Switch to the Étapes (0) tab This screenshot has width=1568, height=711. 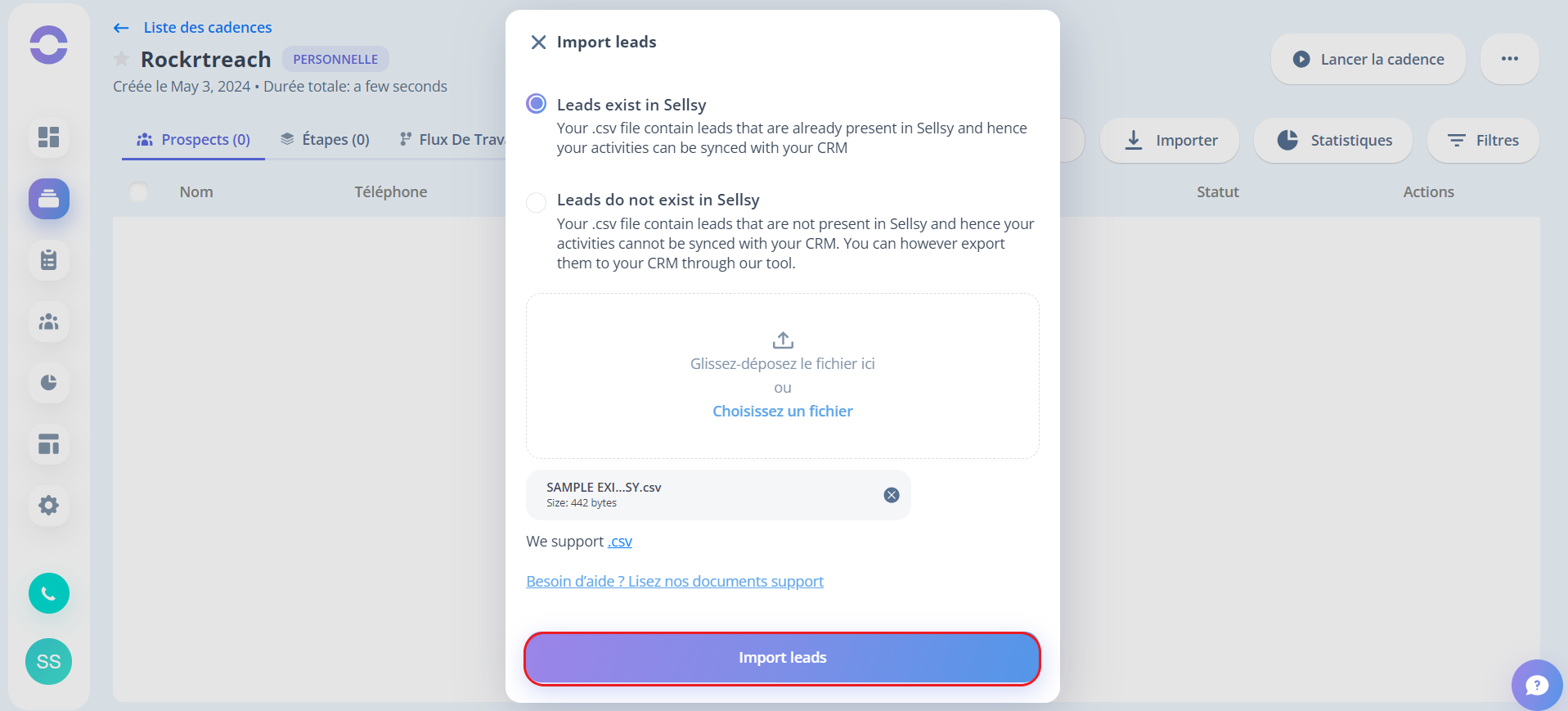pyautogui.click(x=325, y=140)
